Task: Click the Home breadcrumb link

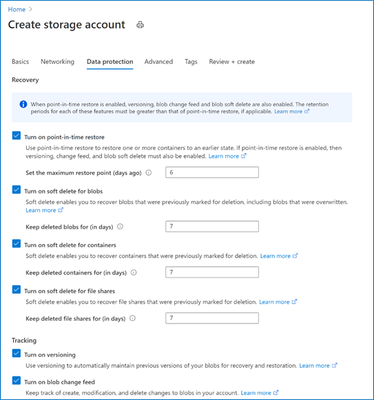Action: (16, 9)
